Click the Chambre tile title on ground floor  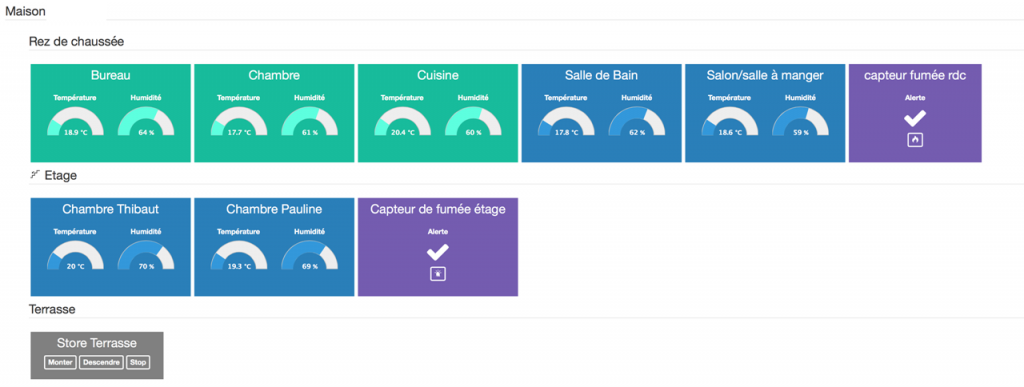[274, 75]
